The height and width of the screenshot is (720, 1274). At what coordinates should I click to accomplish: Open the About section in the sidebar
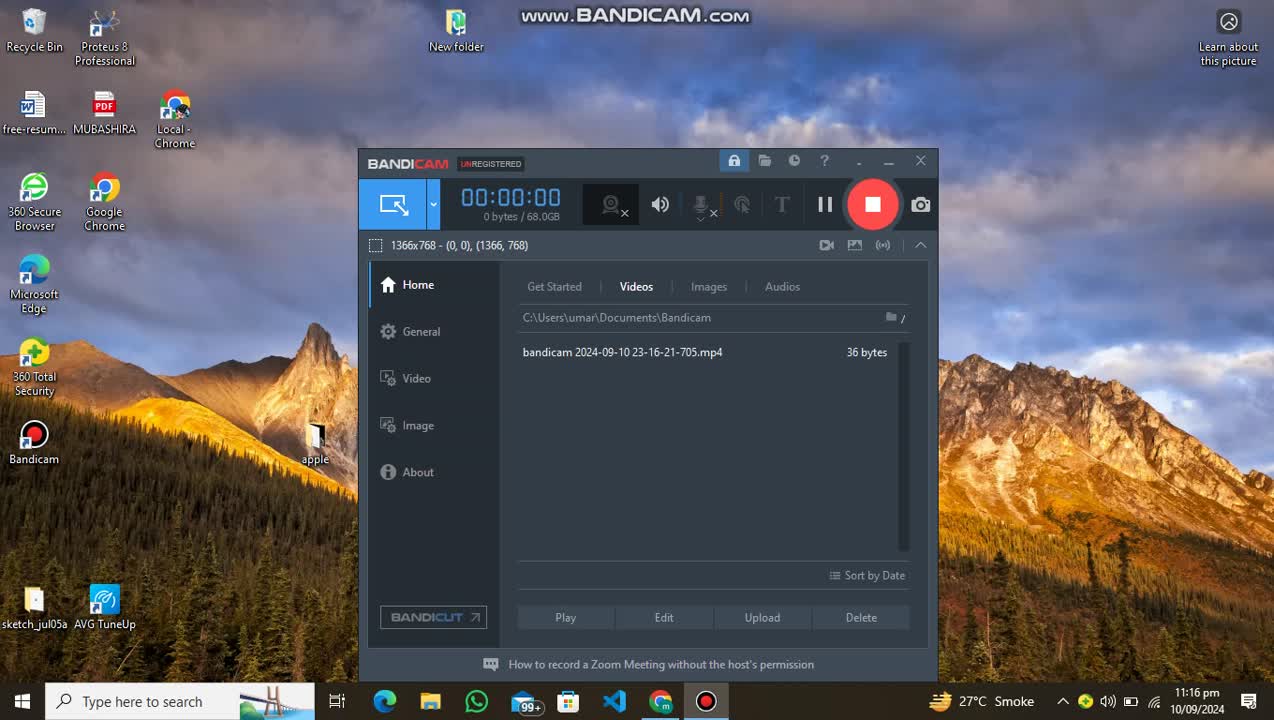[434, 473]
